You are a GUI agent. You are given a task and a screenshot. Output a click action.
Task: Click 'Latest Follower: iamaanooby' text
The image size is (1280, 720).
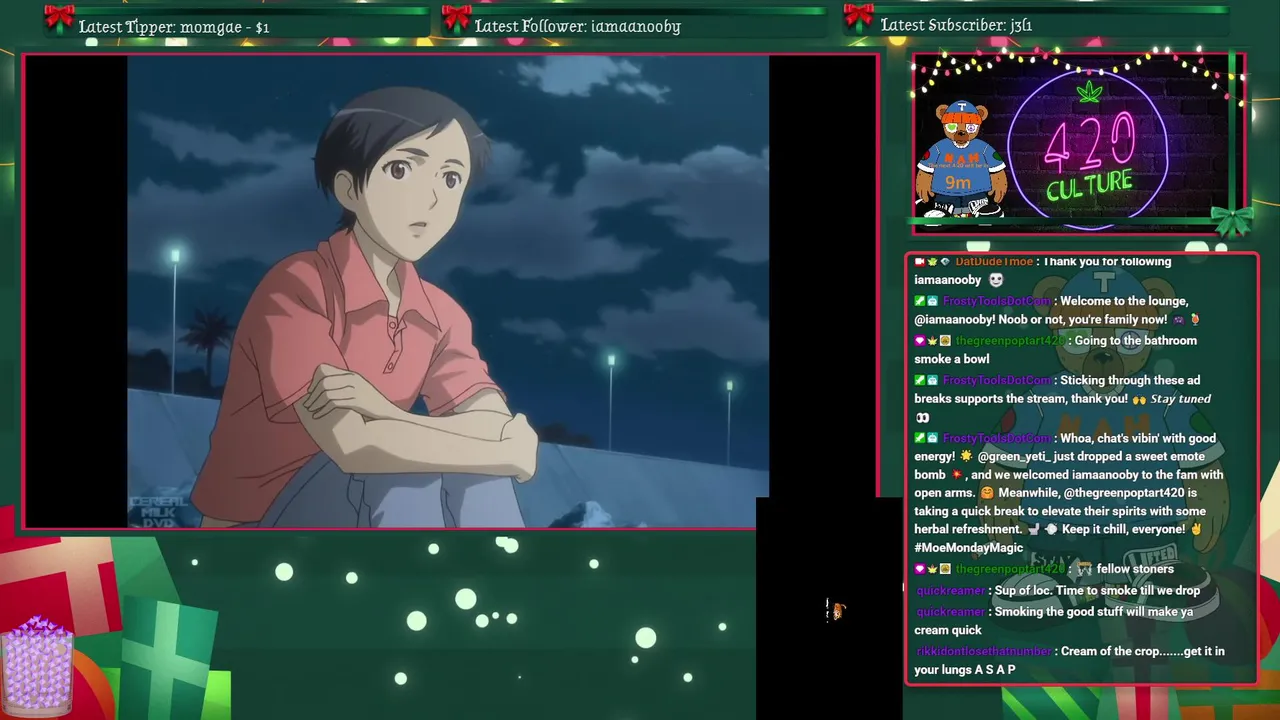[577, 26]
